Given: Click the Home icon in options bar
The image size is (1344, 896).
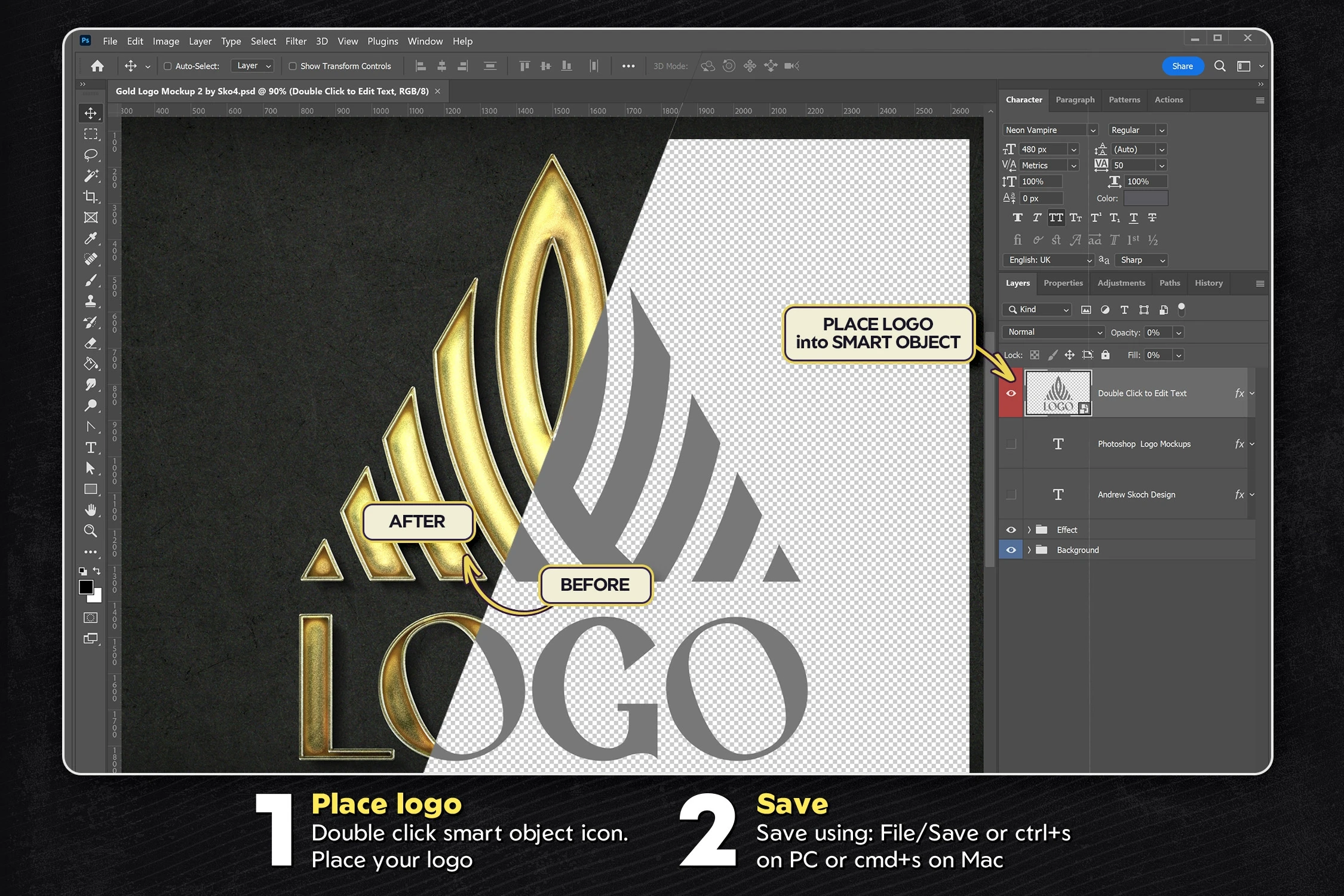Looking at the screenshot, I should [97, 66].
